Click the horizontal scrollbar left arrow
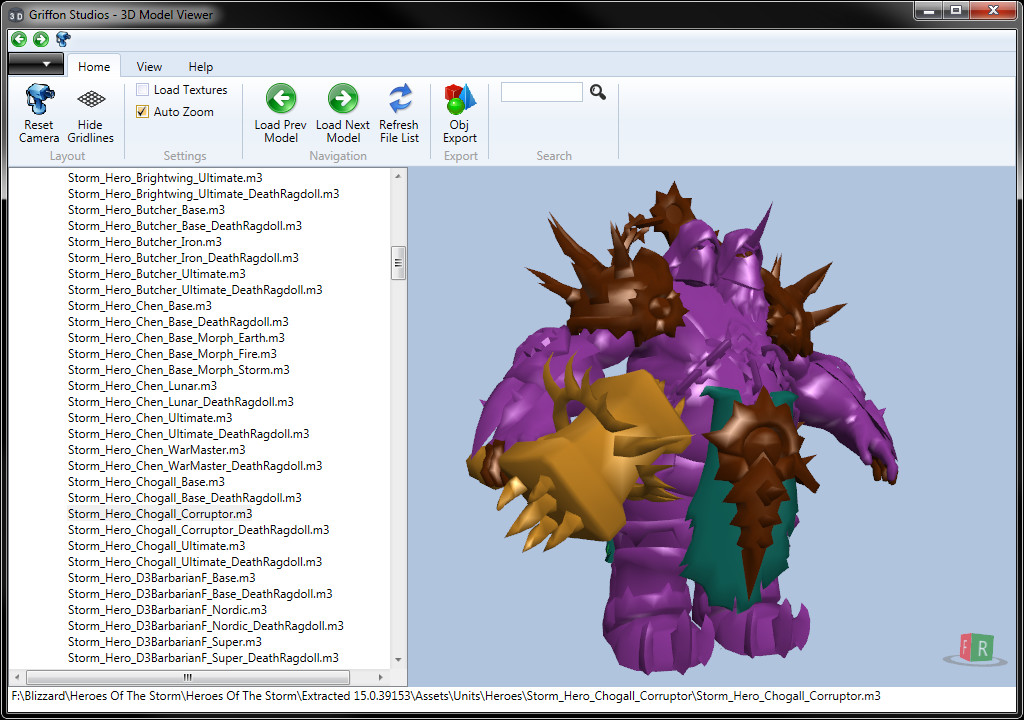1024x720 pixels. [x=17, y=677]
